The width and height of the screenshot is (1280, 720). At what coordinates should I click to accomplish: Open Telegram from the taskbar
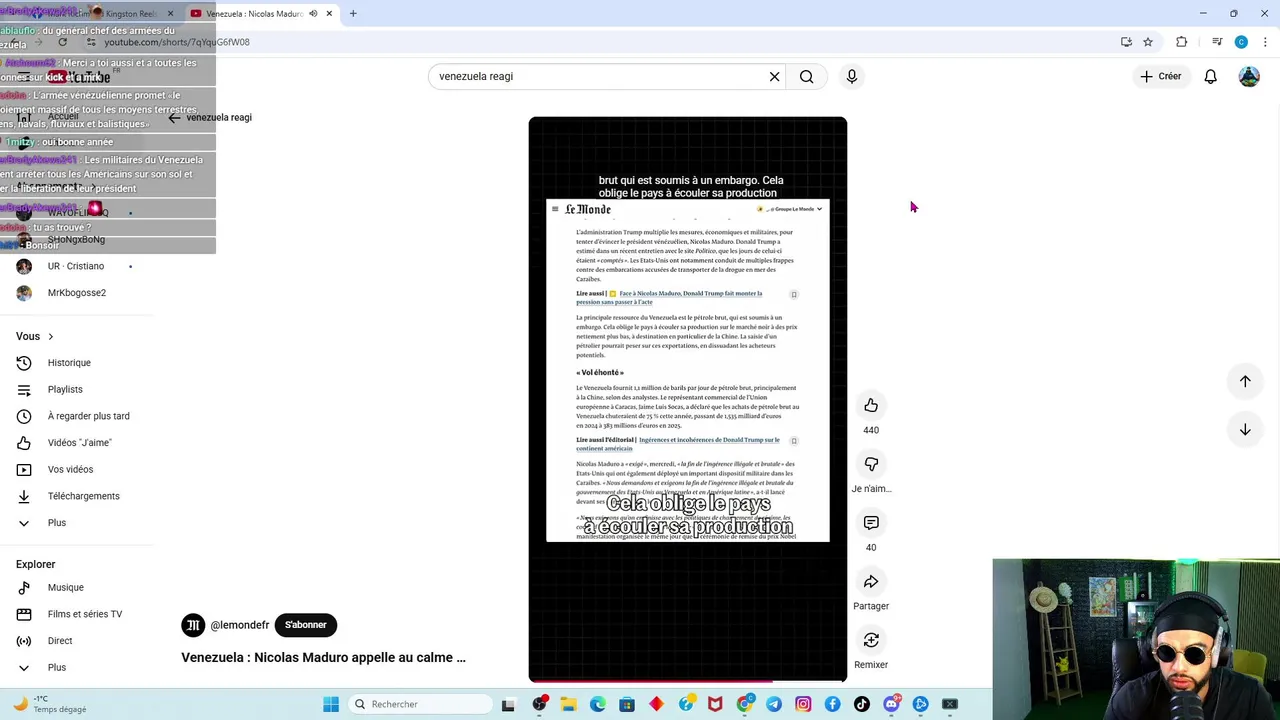tap(774, 704)
